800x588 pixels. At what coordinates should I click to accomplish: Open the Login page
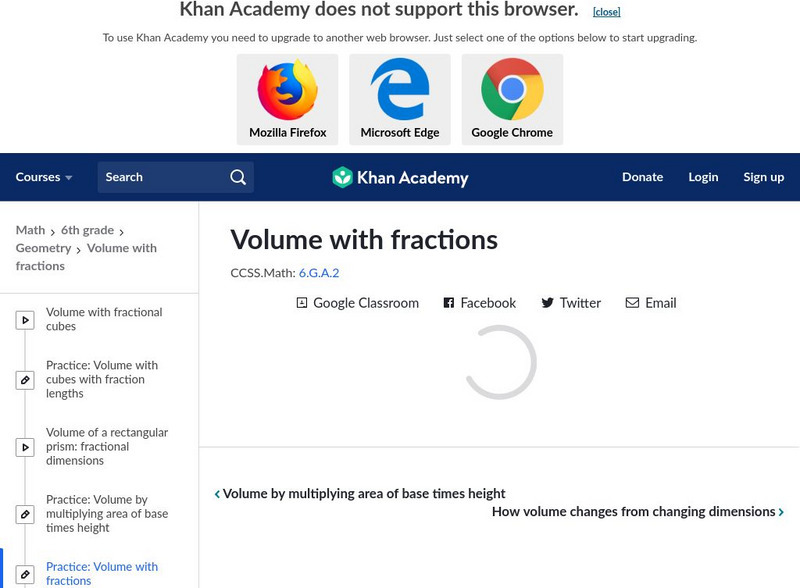[x=703, y=177]
